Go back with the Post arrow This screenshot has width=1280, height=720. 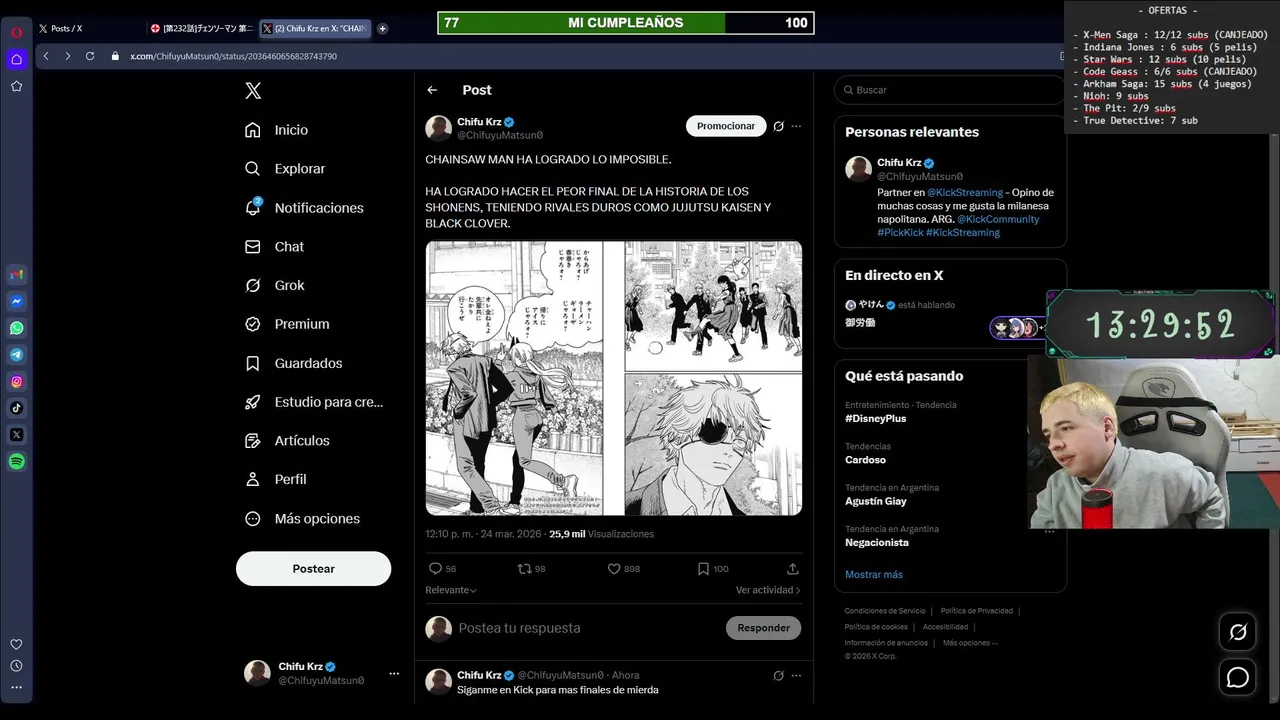point(432,90)
